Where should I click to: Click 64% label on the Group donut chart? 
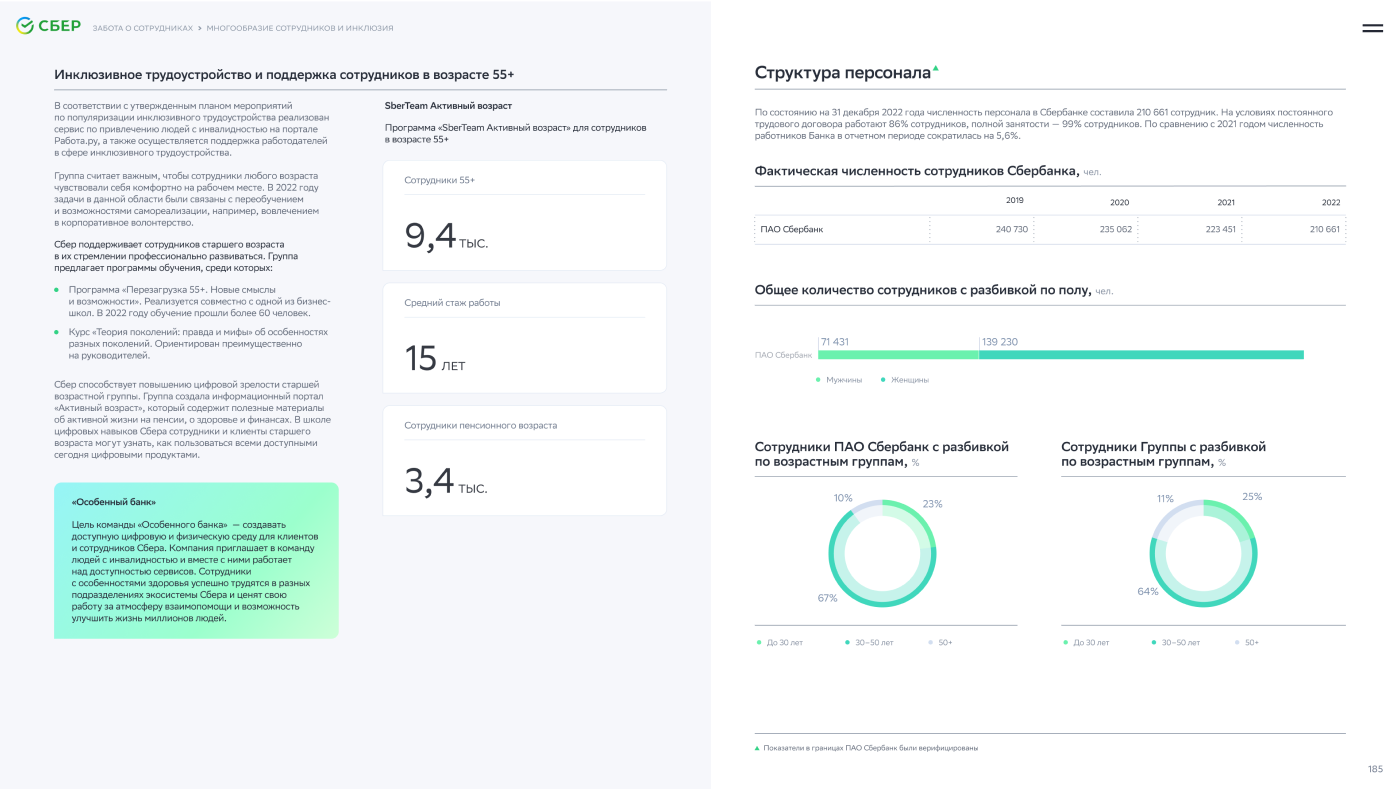tap(1148, 591)
